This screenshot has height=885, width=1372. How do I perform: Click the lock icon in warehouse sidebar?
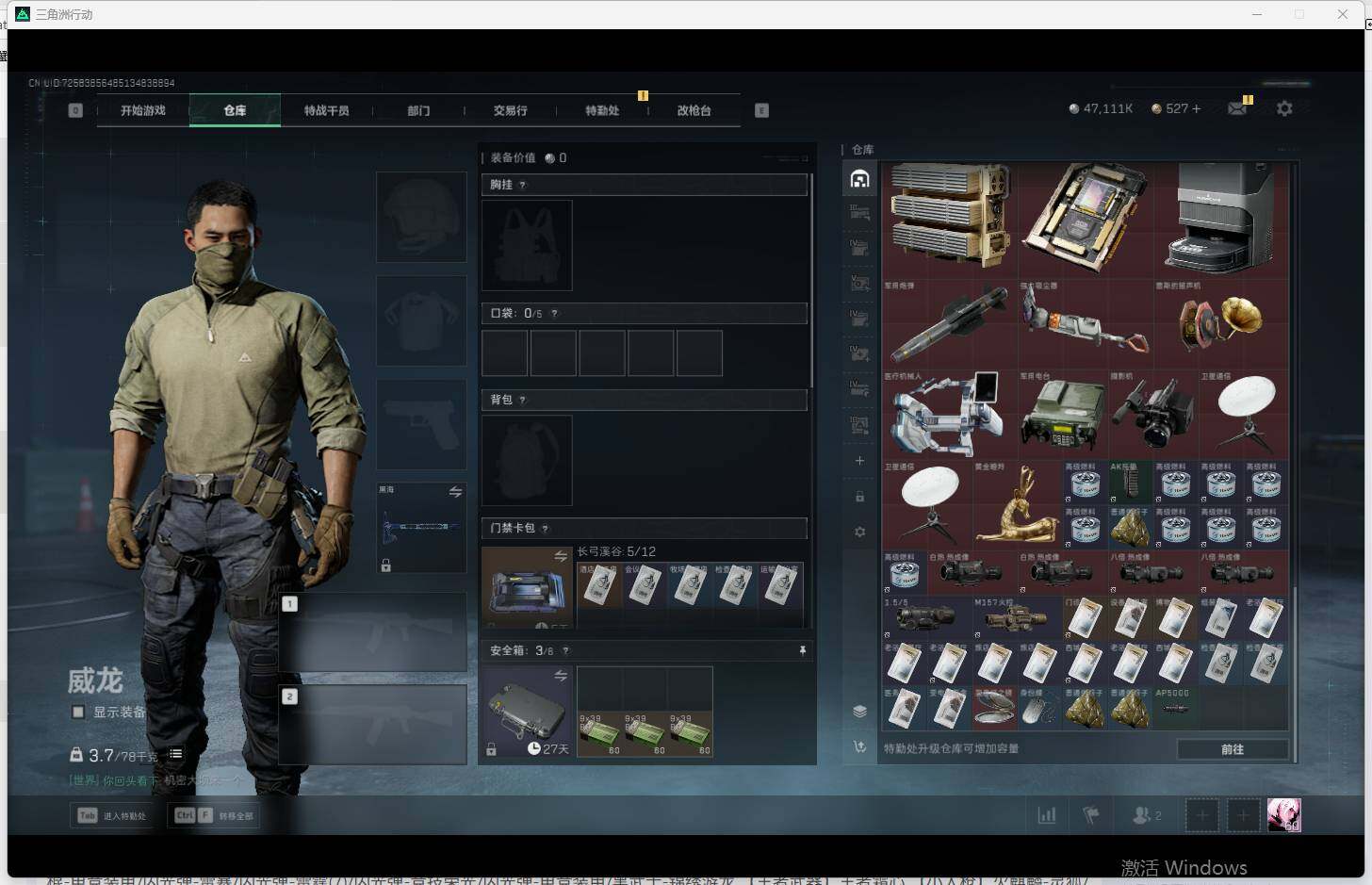[x=859, y=497]
